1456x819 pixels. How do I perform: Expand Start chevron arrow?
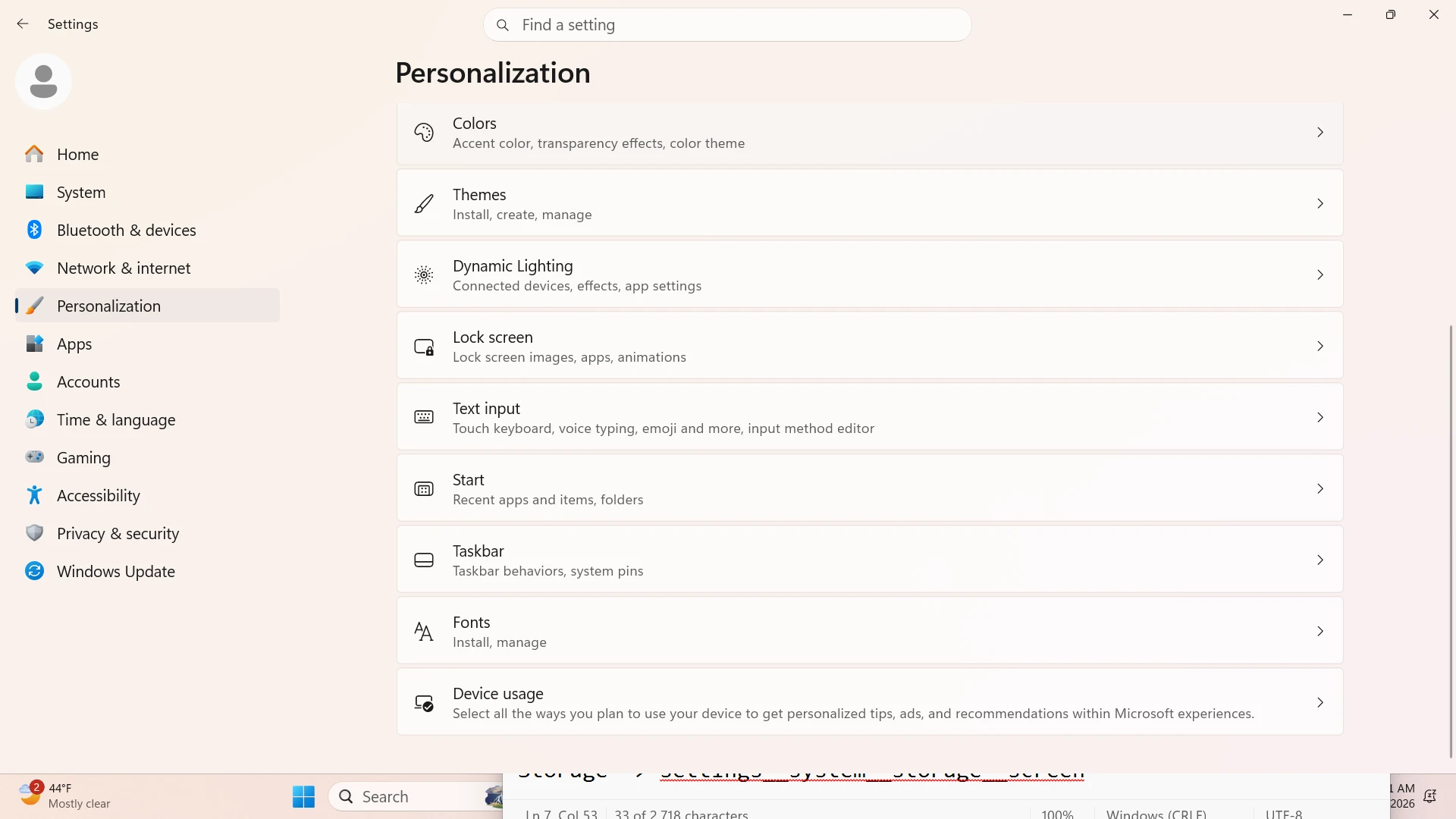1320,489
